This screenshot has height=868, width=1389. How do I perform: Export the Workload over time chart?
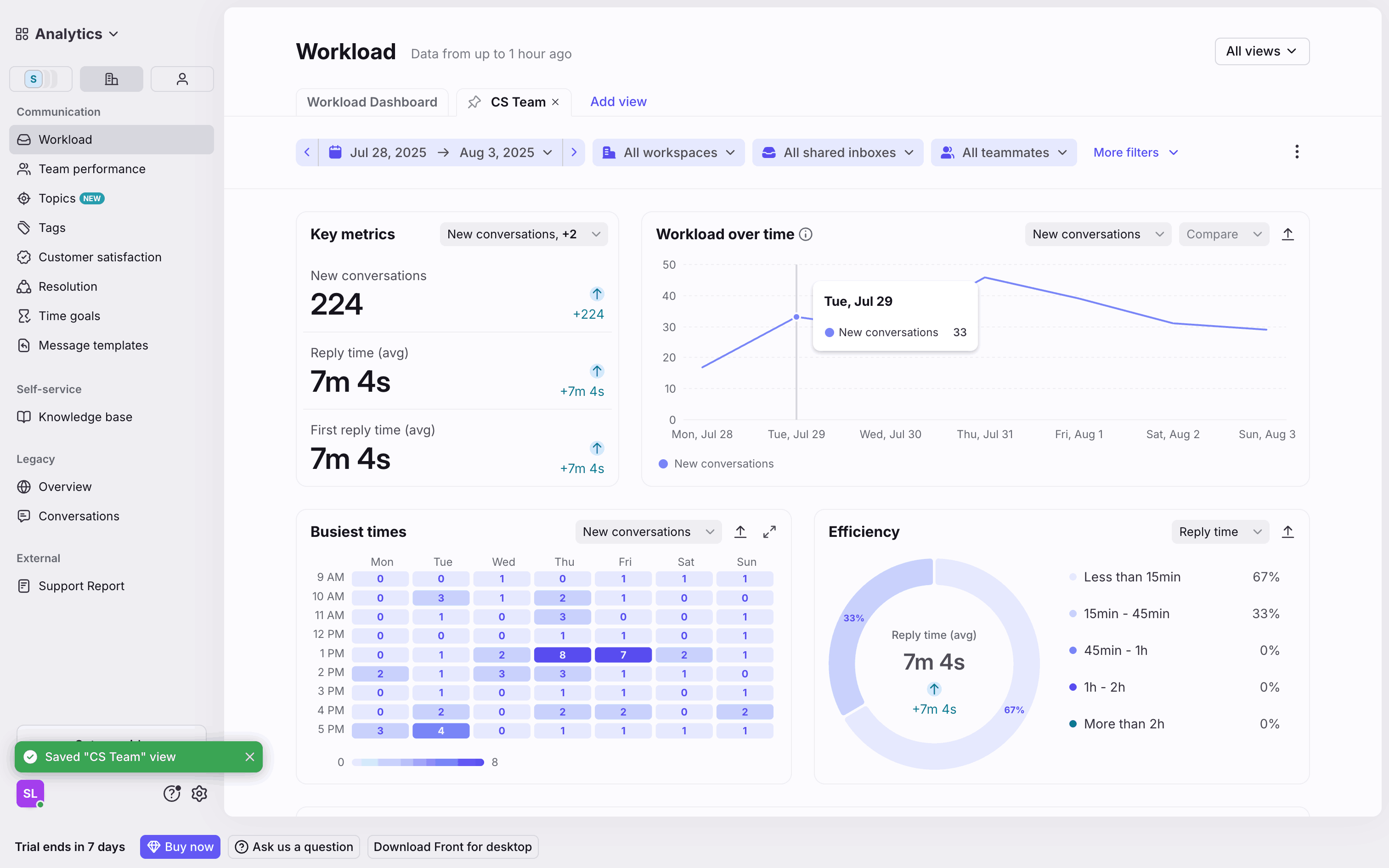1287,234
